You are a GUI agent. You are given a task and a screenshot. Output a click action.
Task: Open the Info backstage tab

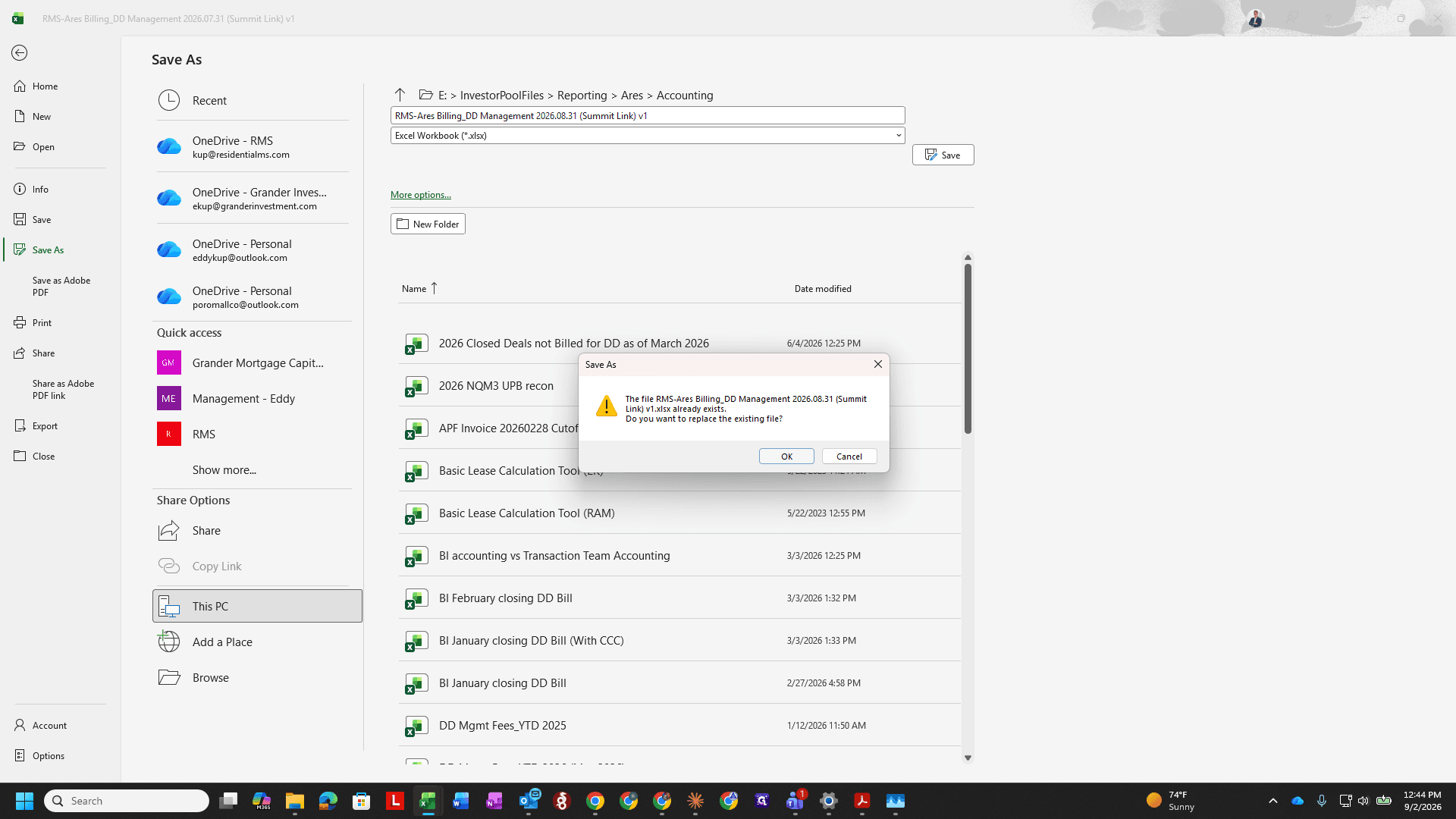(61, 189)
